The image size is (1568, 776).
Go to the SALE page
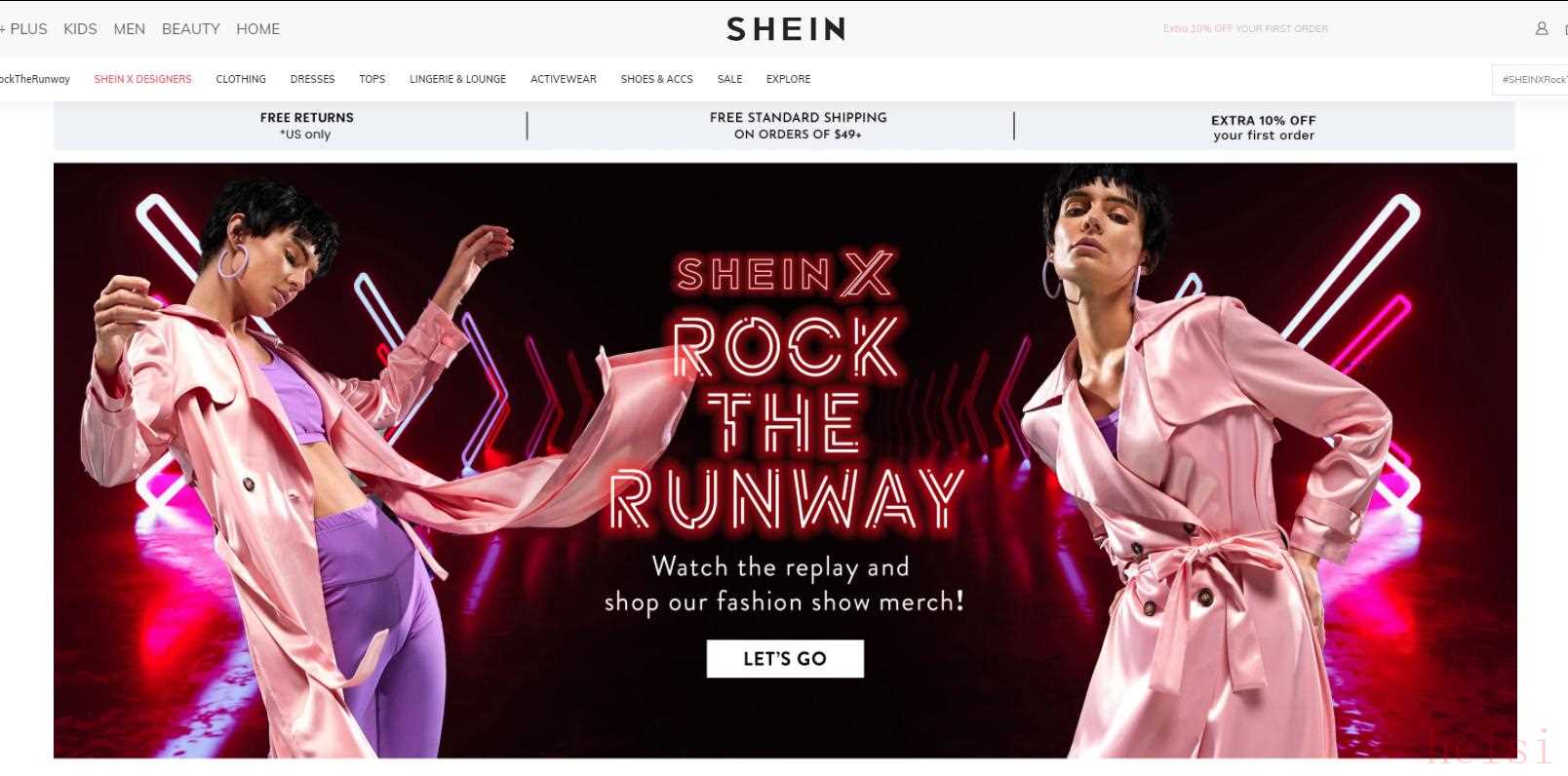[x=729, y=79]
